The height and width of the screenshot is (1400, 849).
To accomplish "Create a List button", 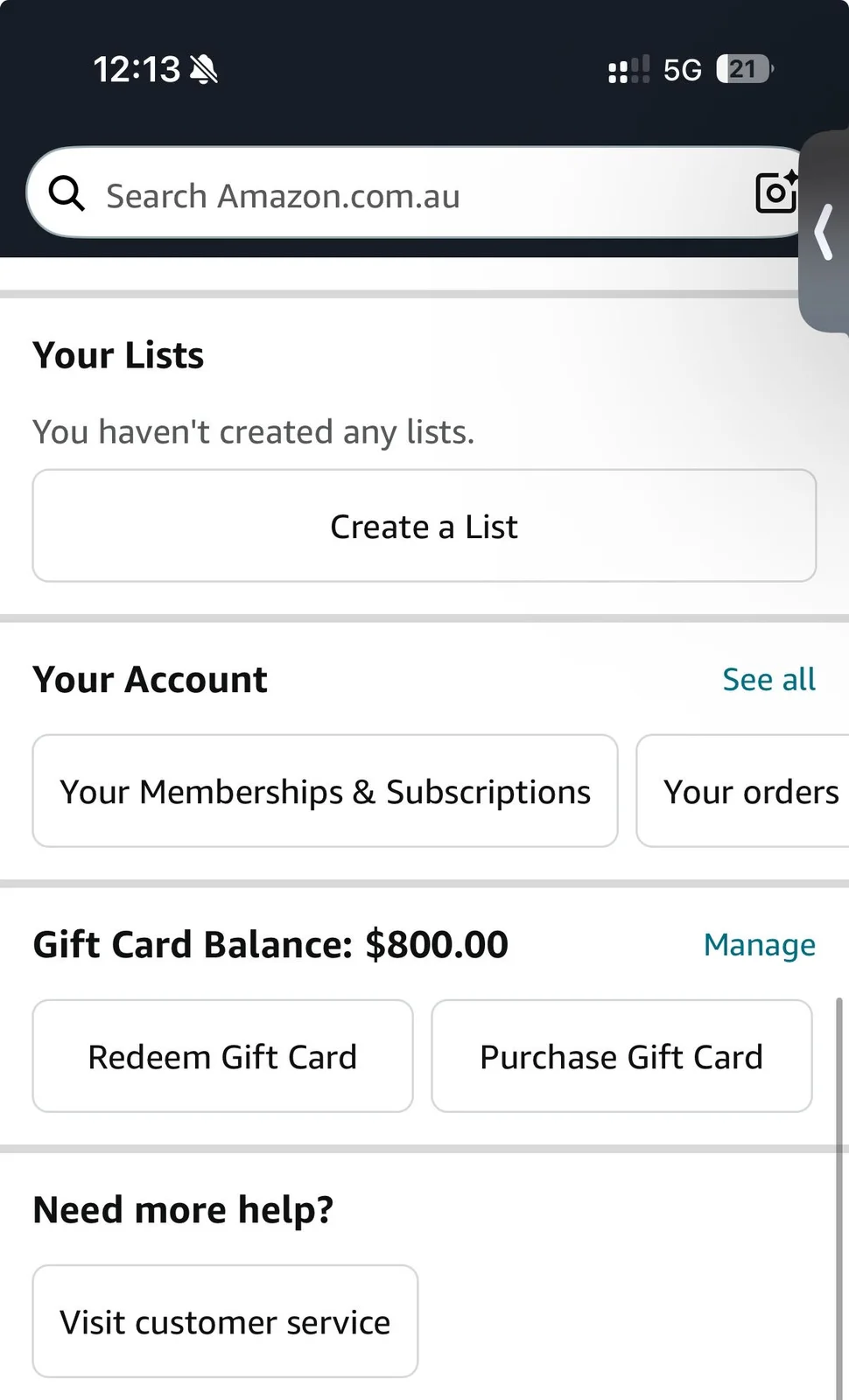I will coord(424,526).
